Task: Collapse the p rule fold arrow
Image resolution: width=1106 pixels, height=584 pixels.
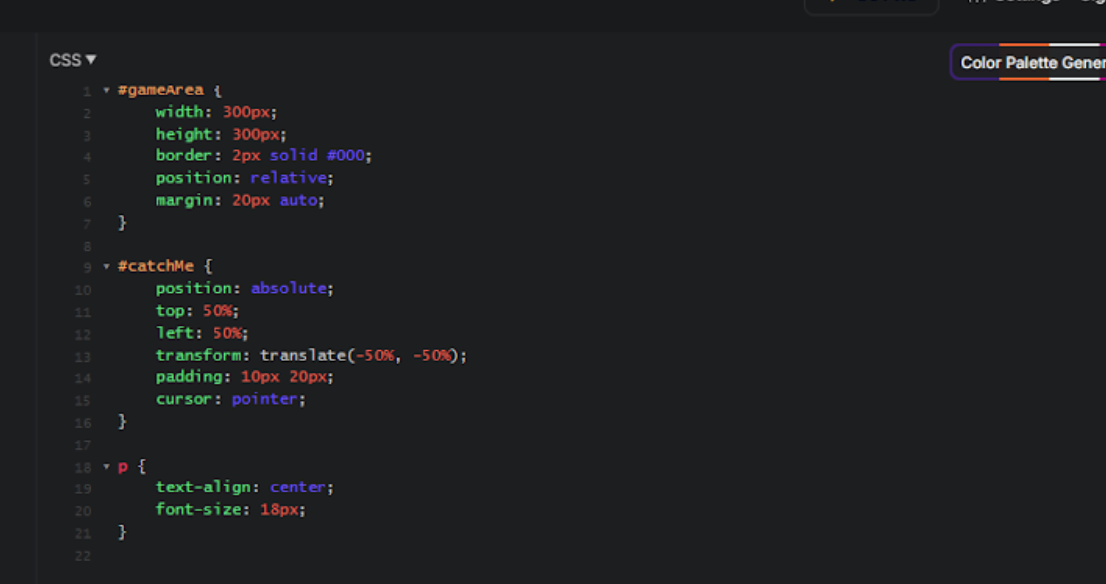Action: pos(107,466)
